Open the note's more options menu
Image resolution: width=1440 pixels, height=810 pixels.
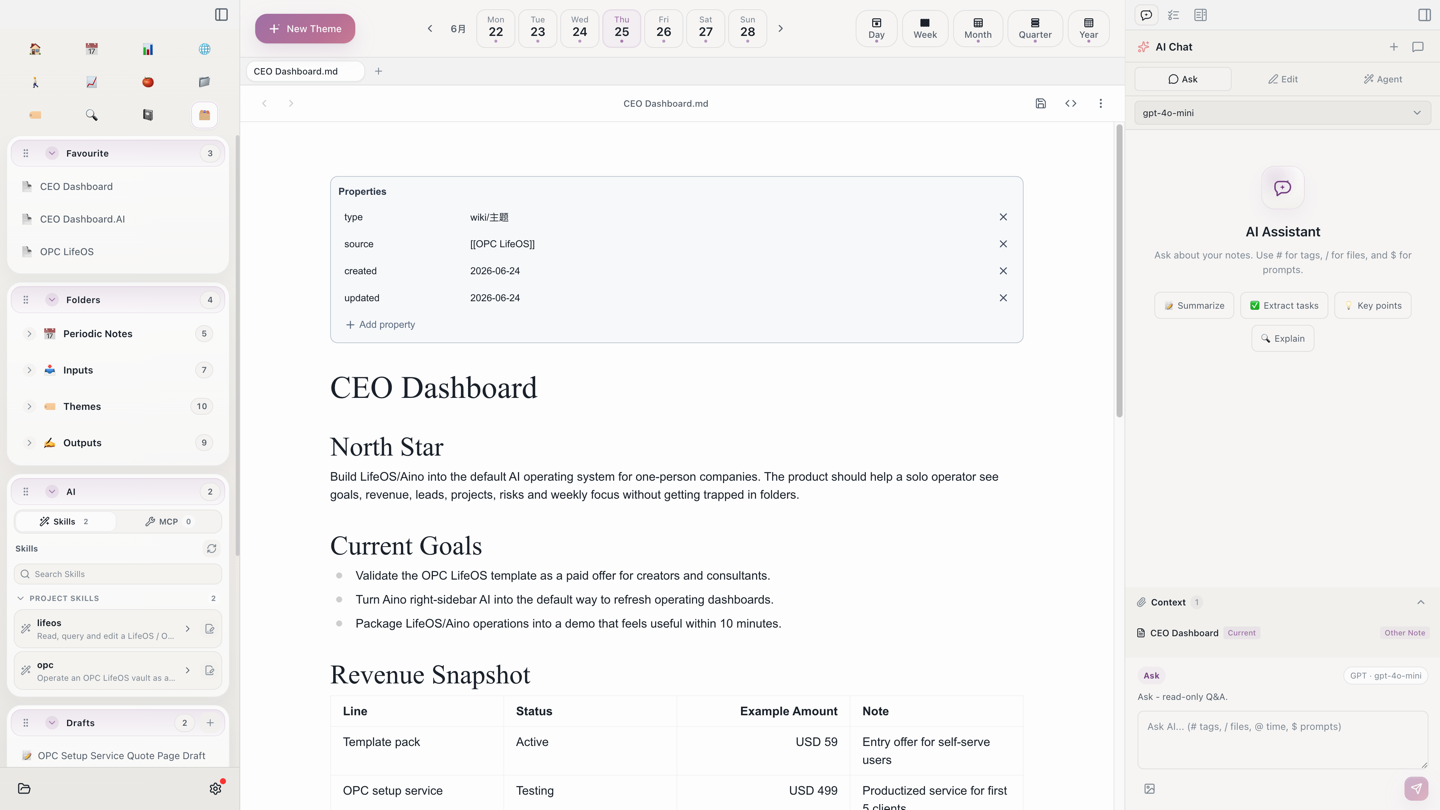[x=1100, y=103]
